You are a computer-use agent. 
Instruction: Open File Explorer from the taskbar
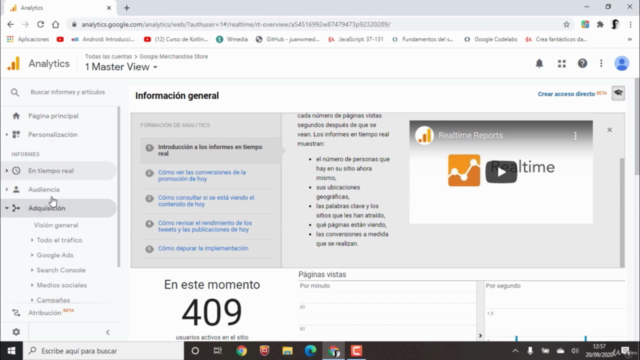287,351
